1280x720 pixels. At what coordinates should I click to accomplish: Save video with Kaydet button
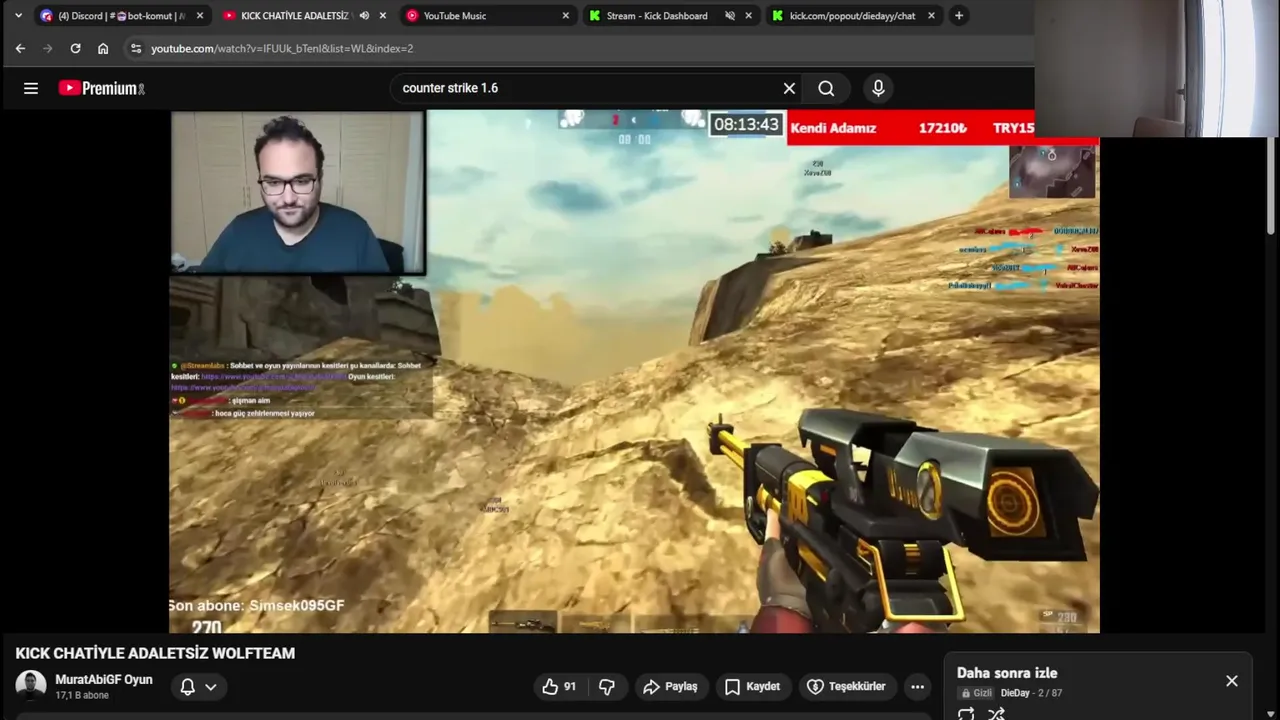(x=752, y=686)
